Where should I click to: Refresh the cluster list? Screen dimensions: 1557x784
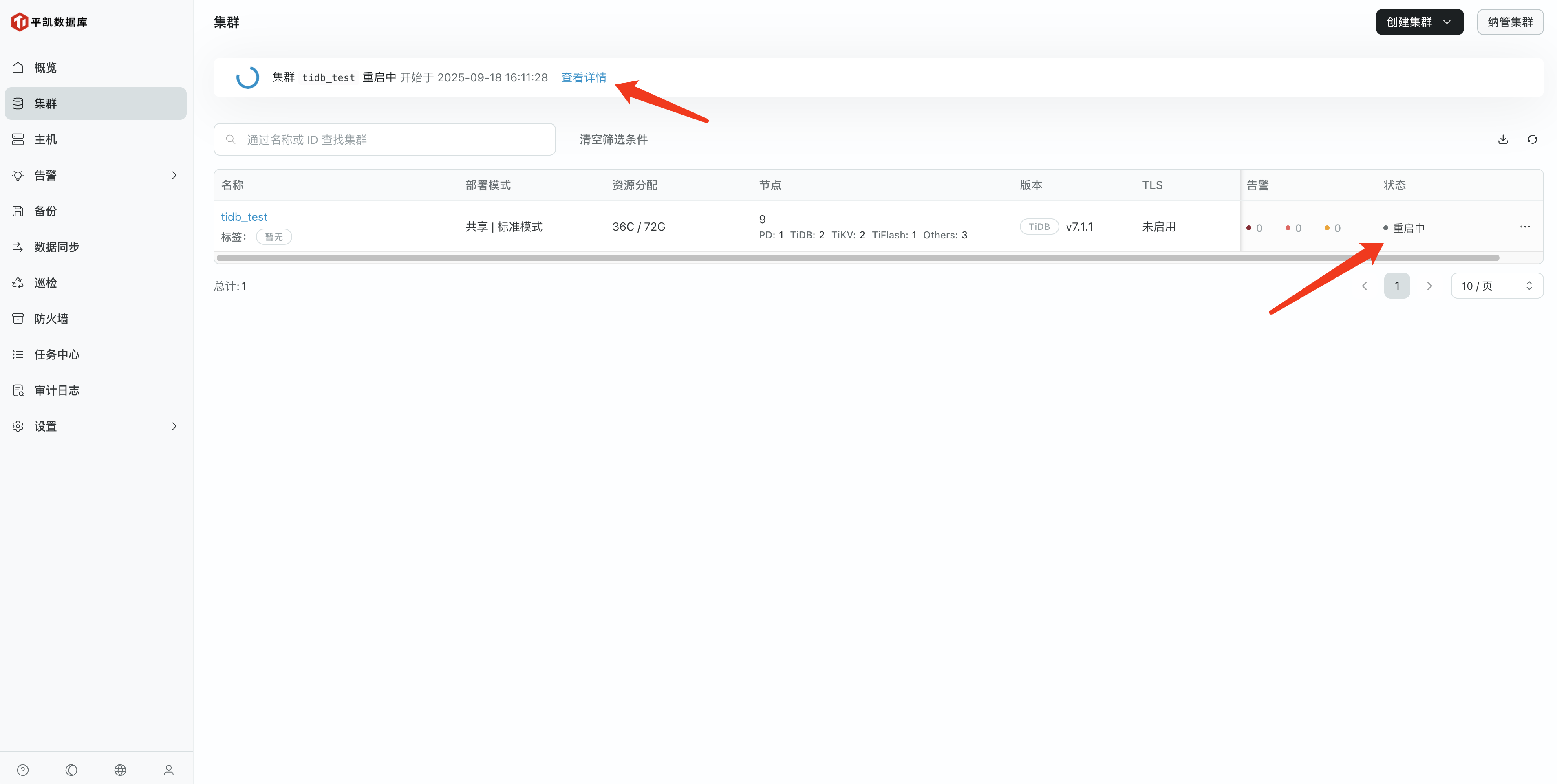click(1533, 139)
